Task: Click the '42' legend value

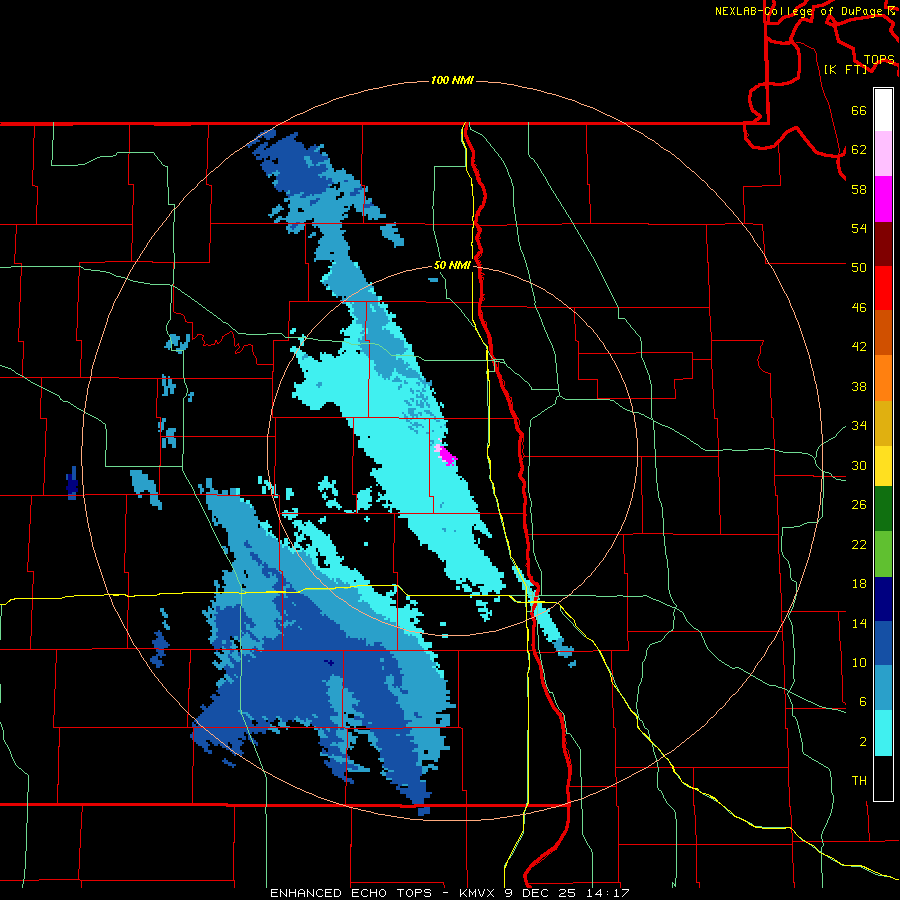Action: [x=859, y=347]
